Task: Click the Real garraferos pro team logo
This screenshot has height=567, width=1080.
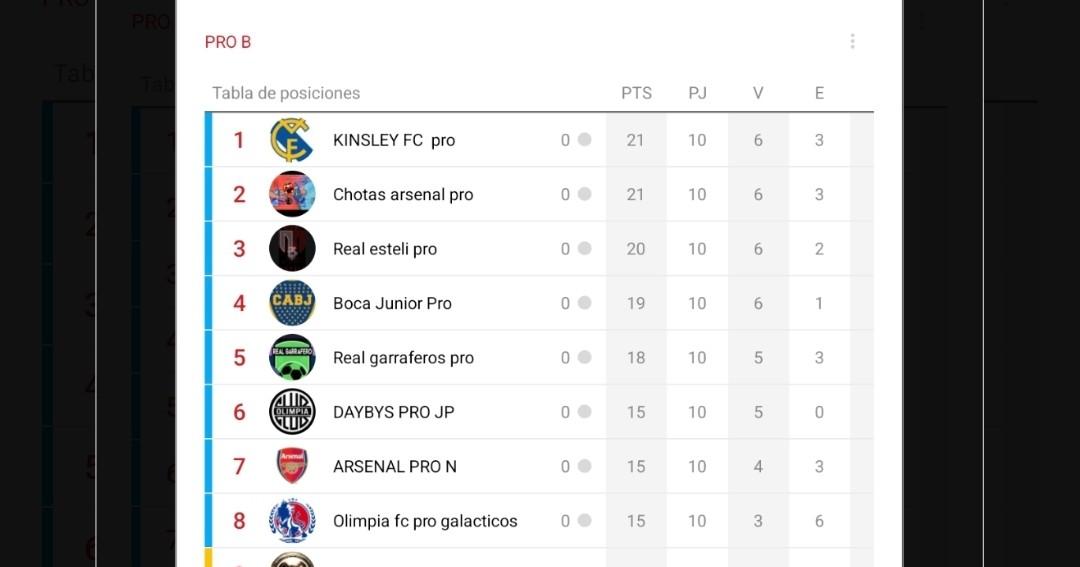Action: pos(292,358)
